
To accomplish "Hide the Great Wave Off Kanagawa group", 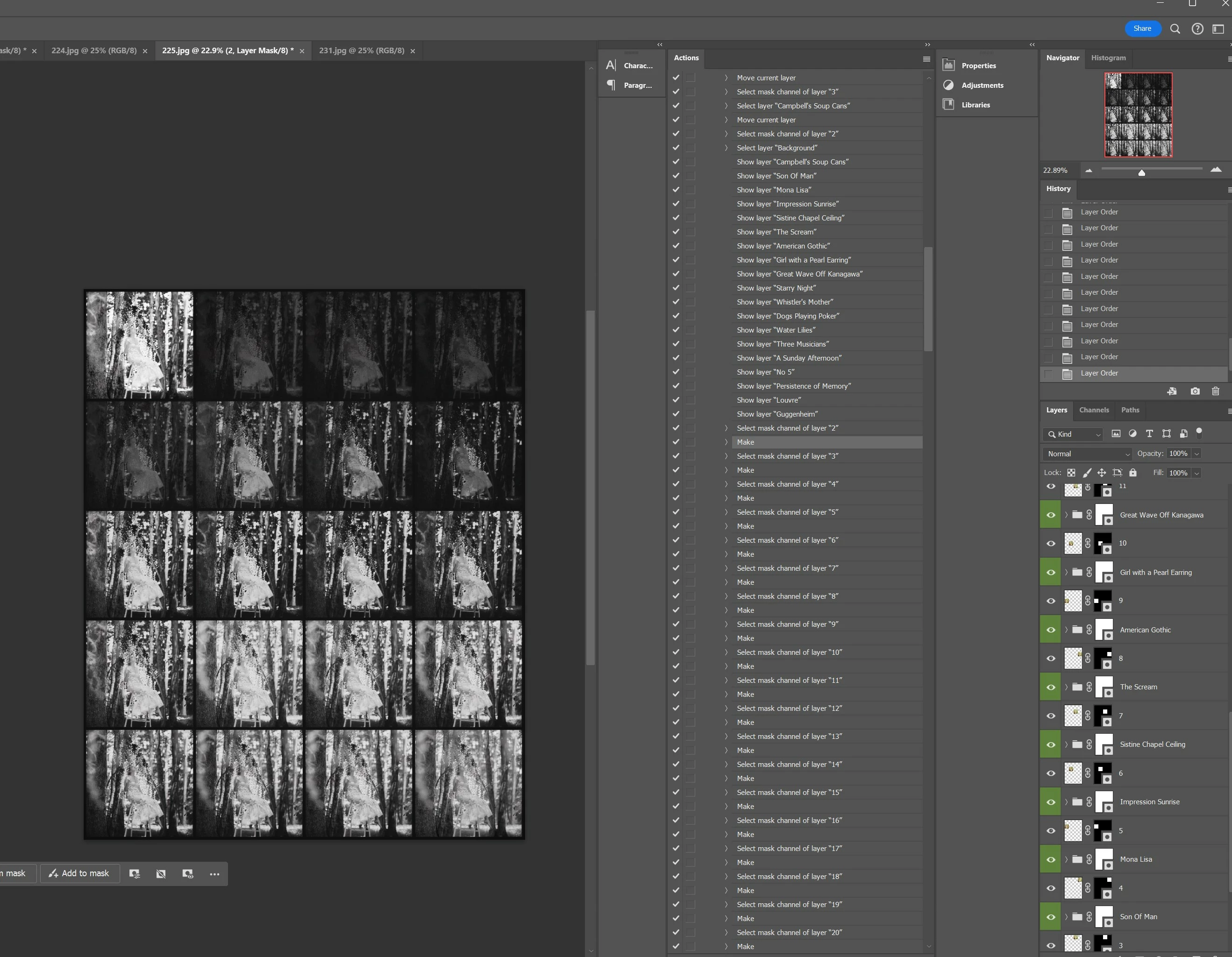I will pyautogui.click(x=1050, y=515).
